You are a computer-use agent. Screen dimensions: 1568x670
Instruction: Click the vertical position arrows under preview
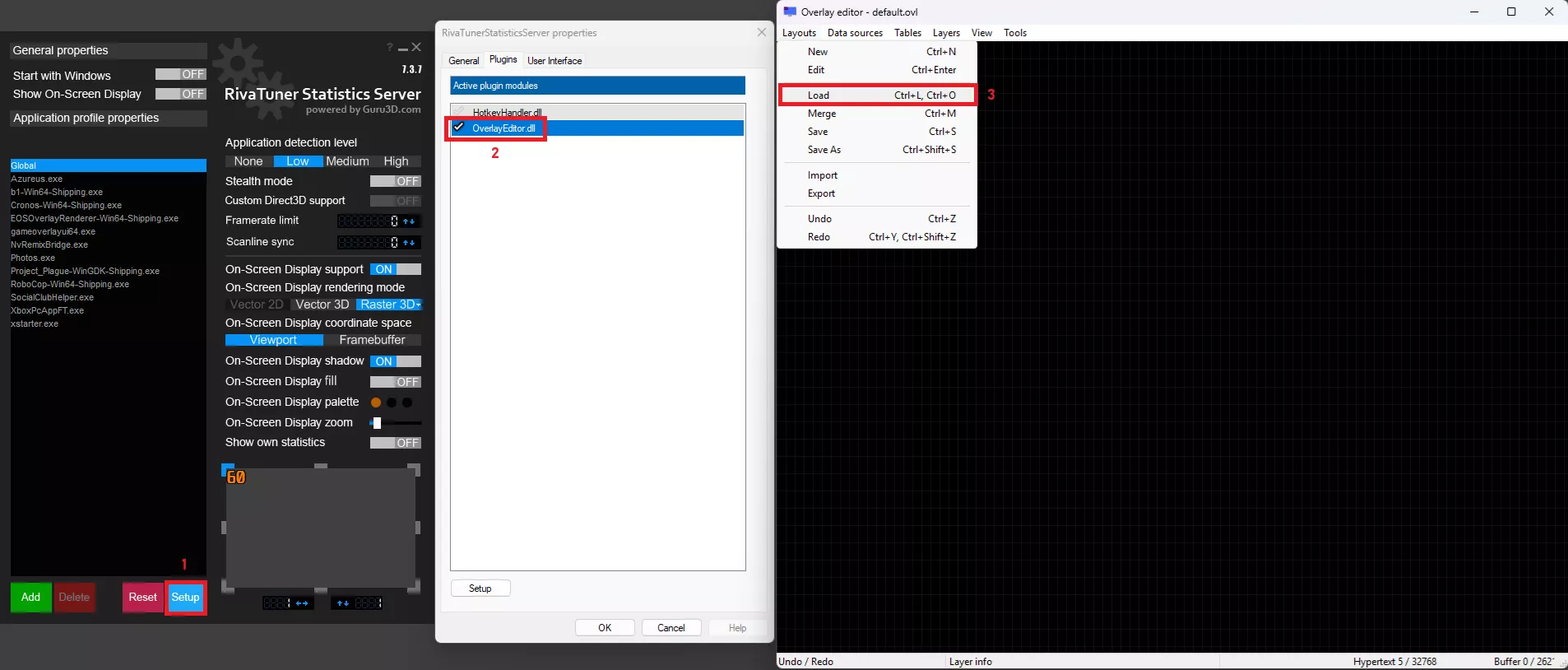[x=343, y=603]
